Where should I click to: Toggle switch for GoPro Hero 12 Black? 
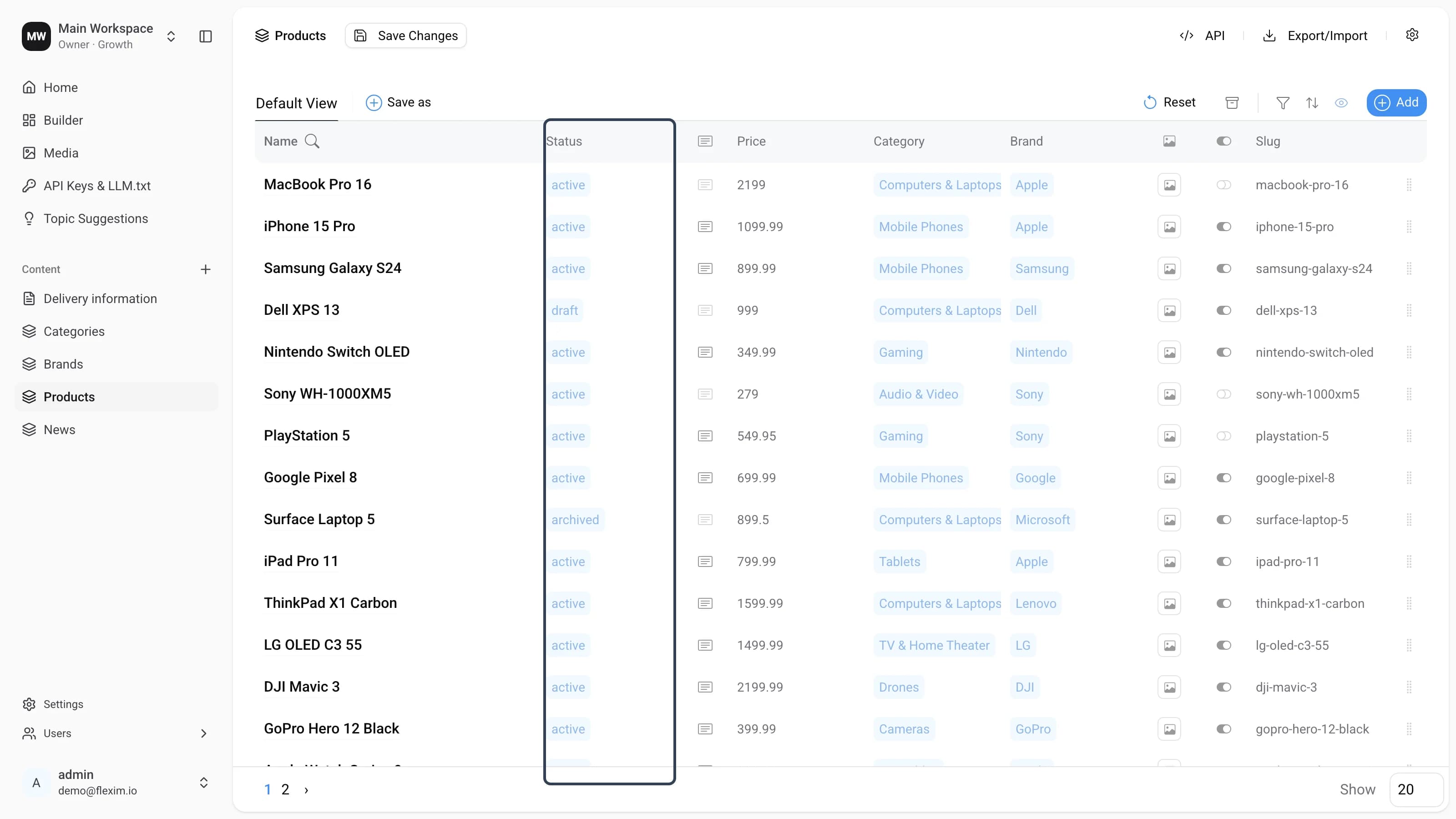(x=1223, y=728)
